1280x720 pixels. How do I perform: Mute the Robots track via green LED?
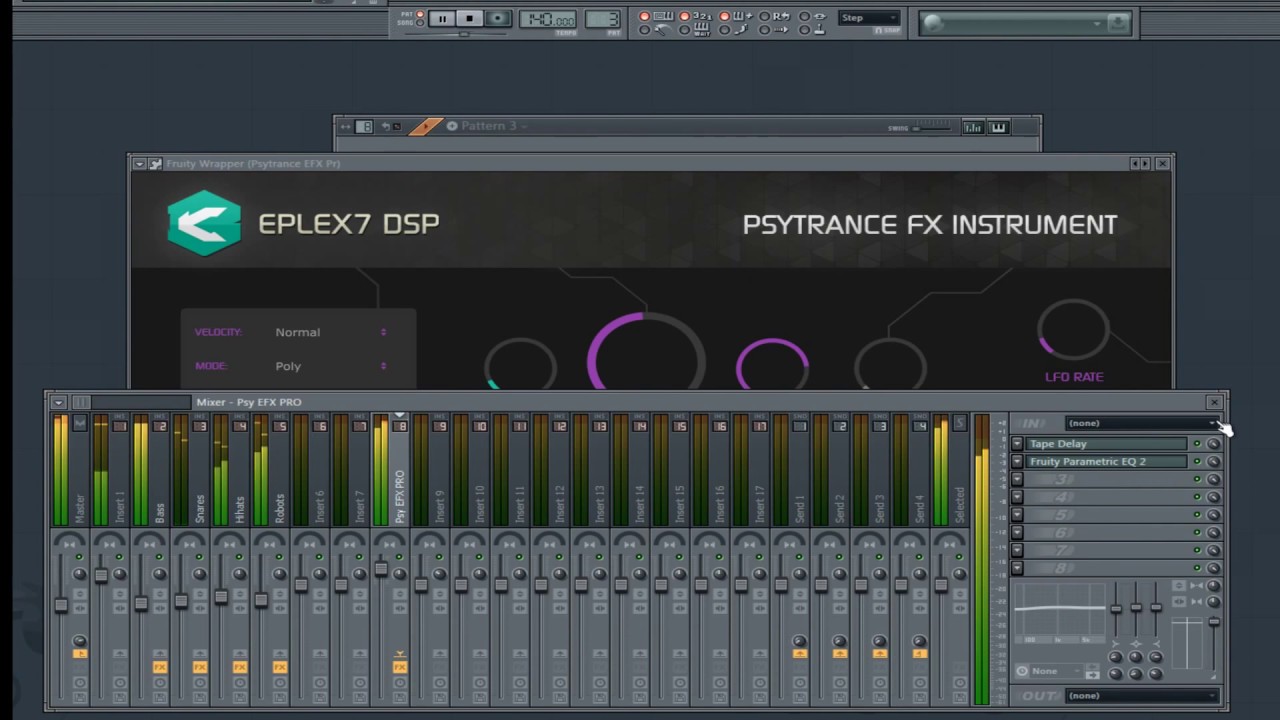tap(279, 557)
